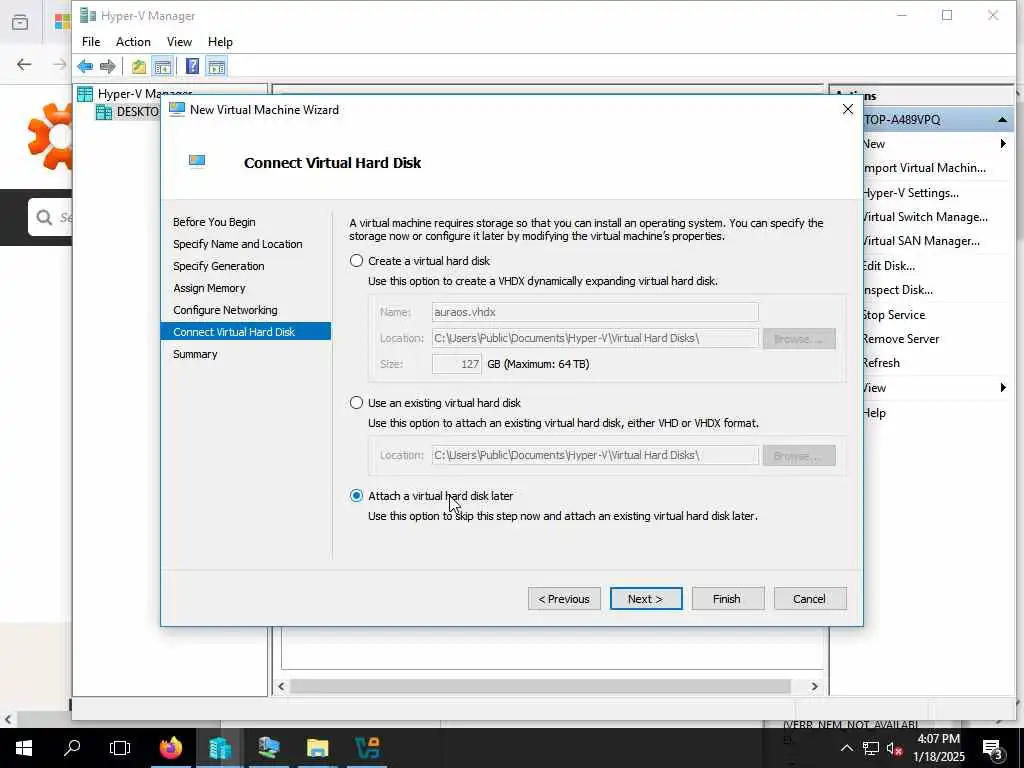This screenshot has width=1024, height=768.
Task: Collapse the TOP-A489VPQ actions section arrow
Action: point(1002,120)
